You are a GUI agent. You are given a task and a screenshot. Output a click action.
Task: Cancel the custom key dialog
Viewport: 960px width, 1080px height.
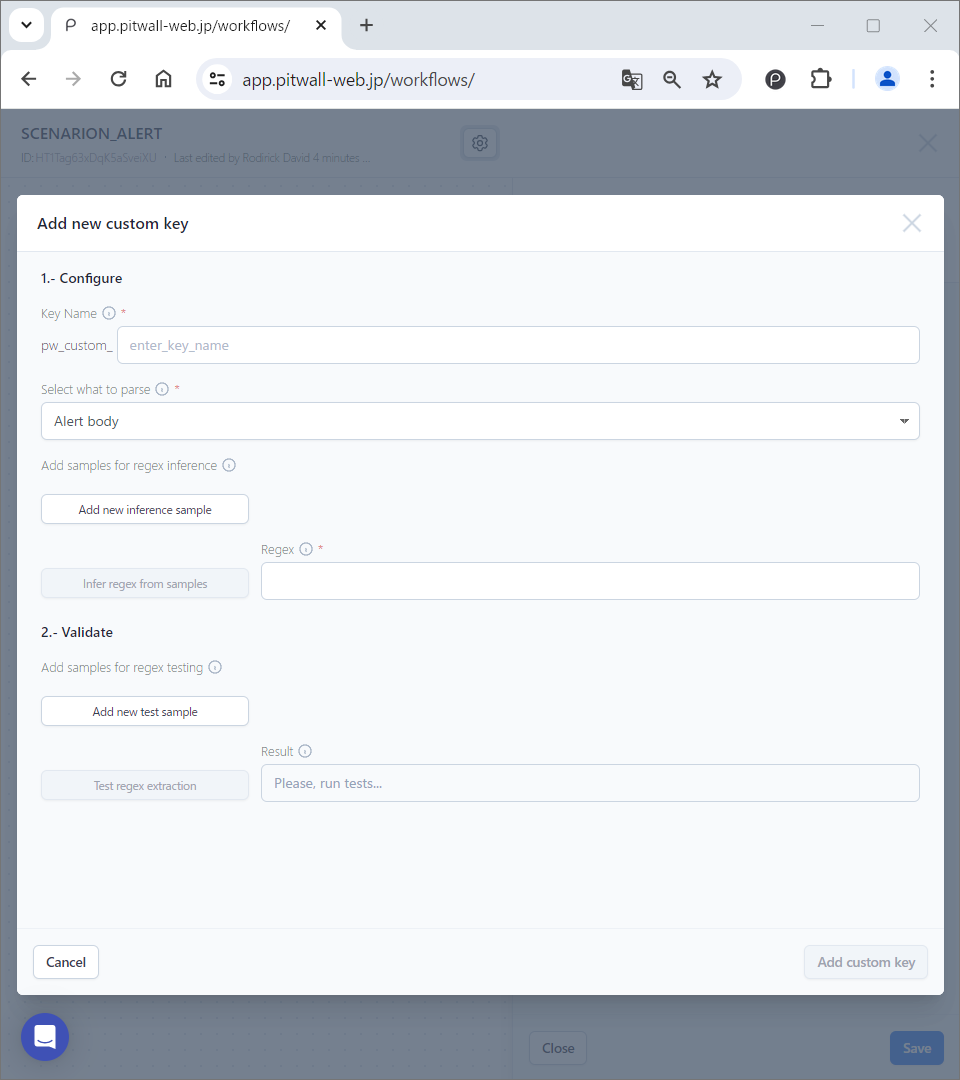click(x=65, y=962)
